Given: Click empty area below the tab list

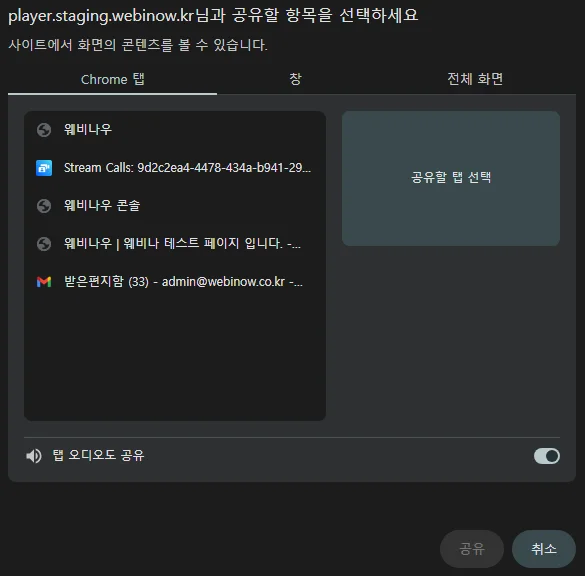Looking at the screenshot, I should [175, 360].
